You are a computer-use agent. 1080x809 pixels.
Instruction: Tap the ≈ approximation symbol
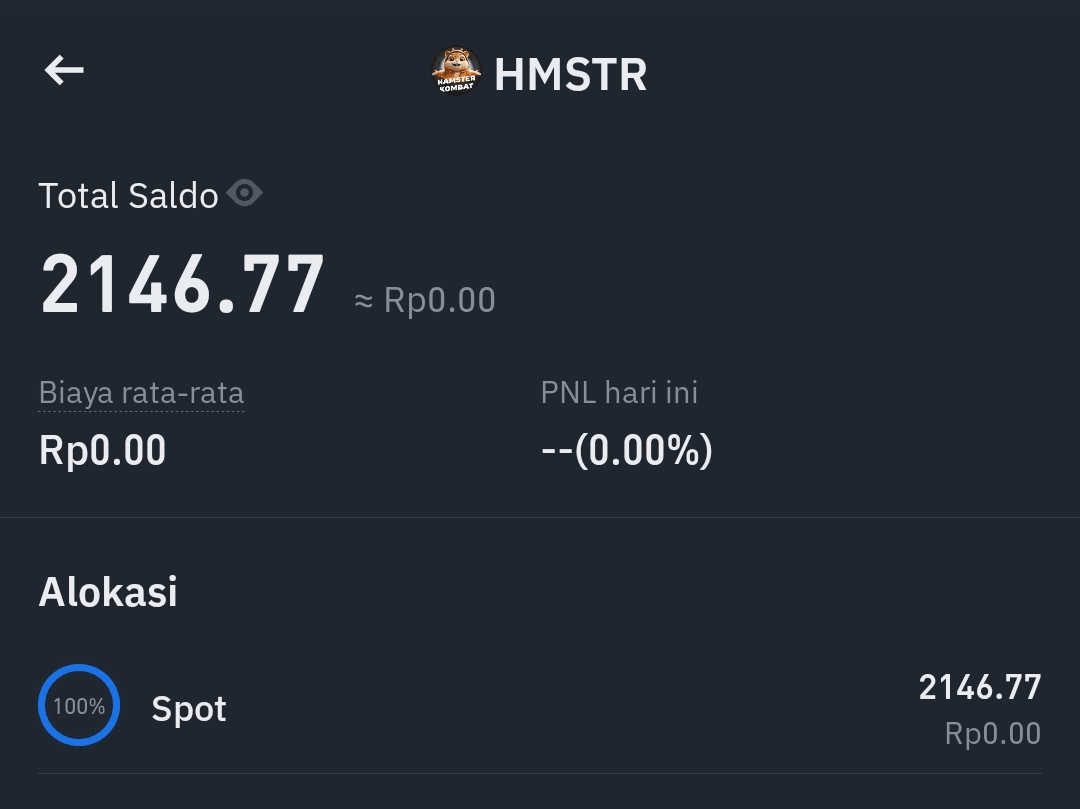click(x=364, y=301)
